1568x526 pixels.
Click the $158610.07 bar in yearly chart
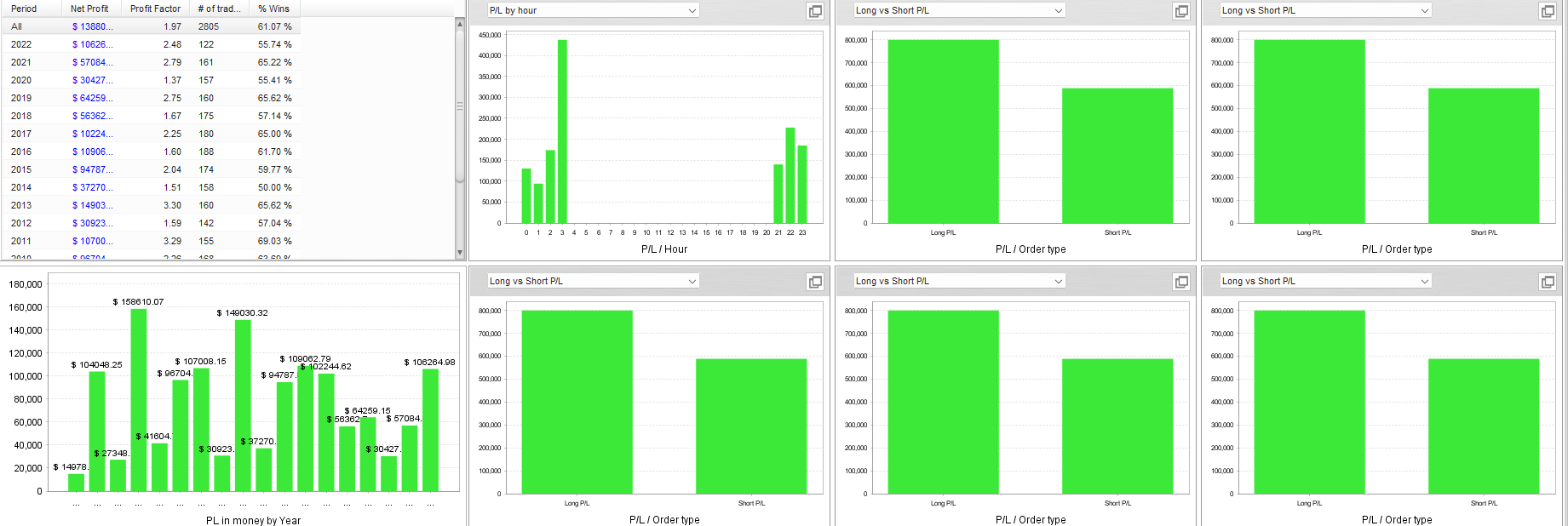(139, 400)
